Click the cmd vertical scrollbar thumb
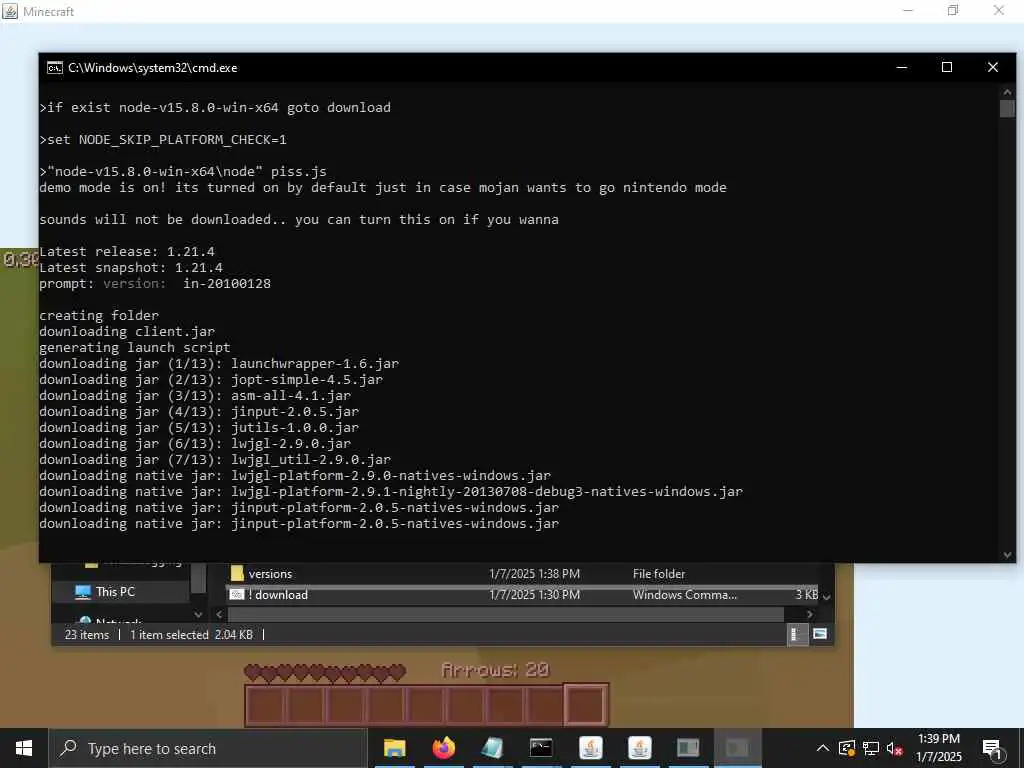The height and width of the screenshot is (768, 1024). point(1007,108)
